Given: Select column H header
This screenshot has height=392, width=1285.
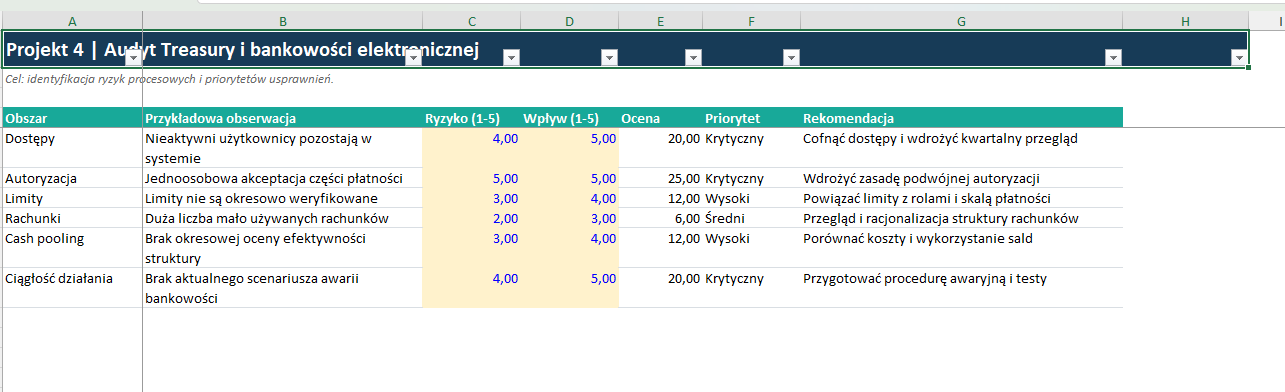Looking at the screenshot, I should pyautogui.click(x=1185, y=20).
